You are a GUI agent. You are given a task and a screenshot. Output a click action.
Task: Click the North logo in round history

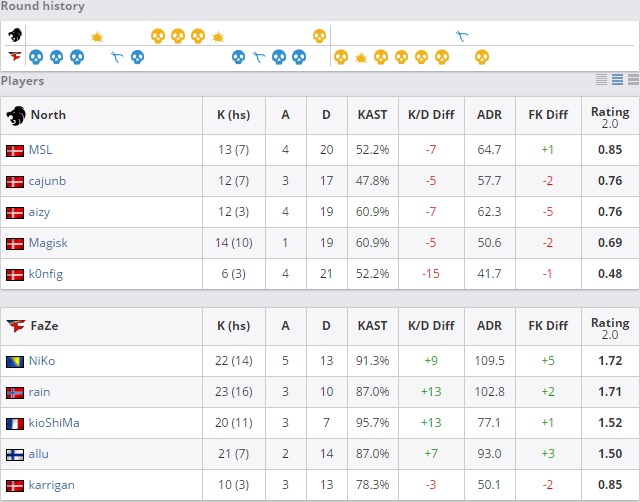click(16, 35)
